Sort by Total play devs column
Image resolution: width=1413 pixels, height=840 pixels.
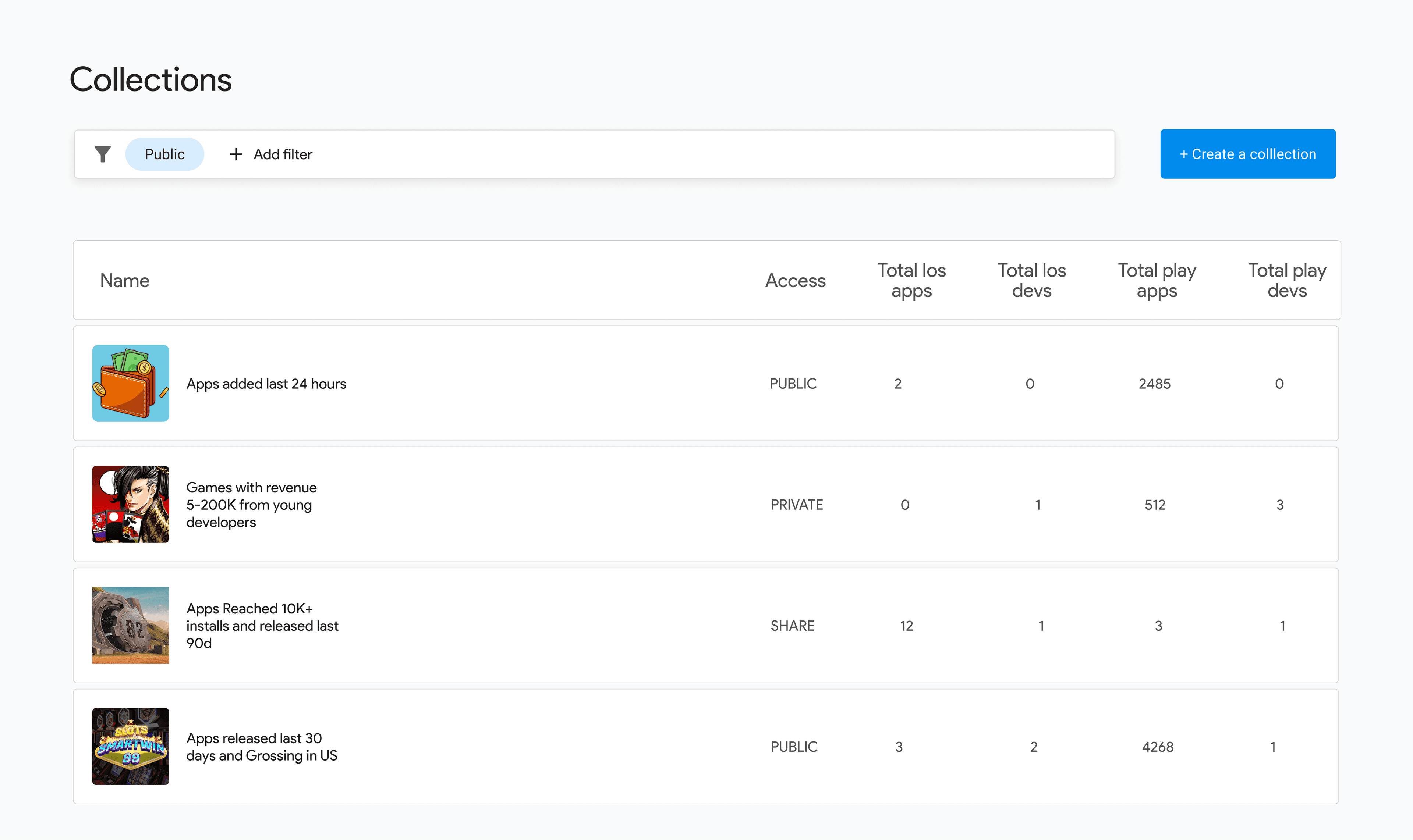[x=1287, y=280]
